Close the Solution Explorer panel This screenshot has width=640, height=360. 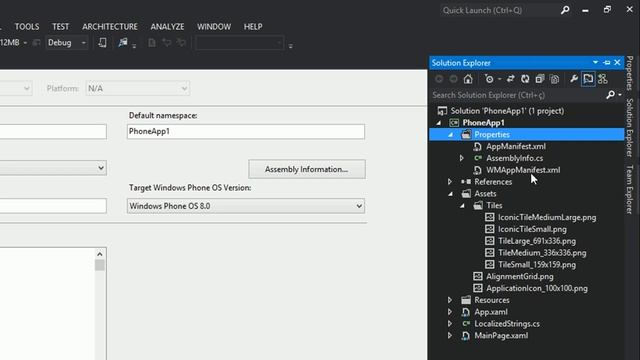[x=617, y=62]
